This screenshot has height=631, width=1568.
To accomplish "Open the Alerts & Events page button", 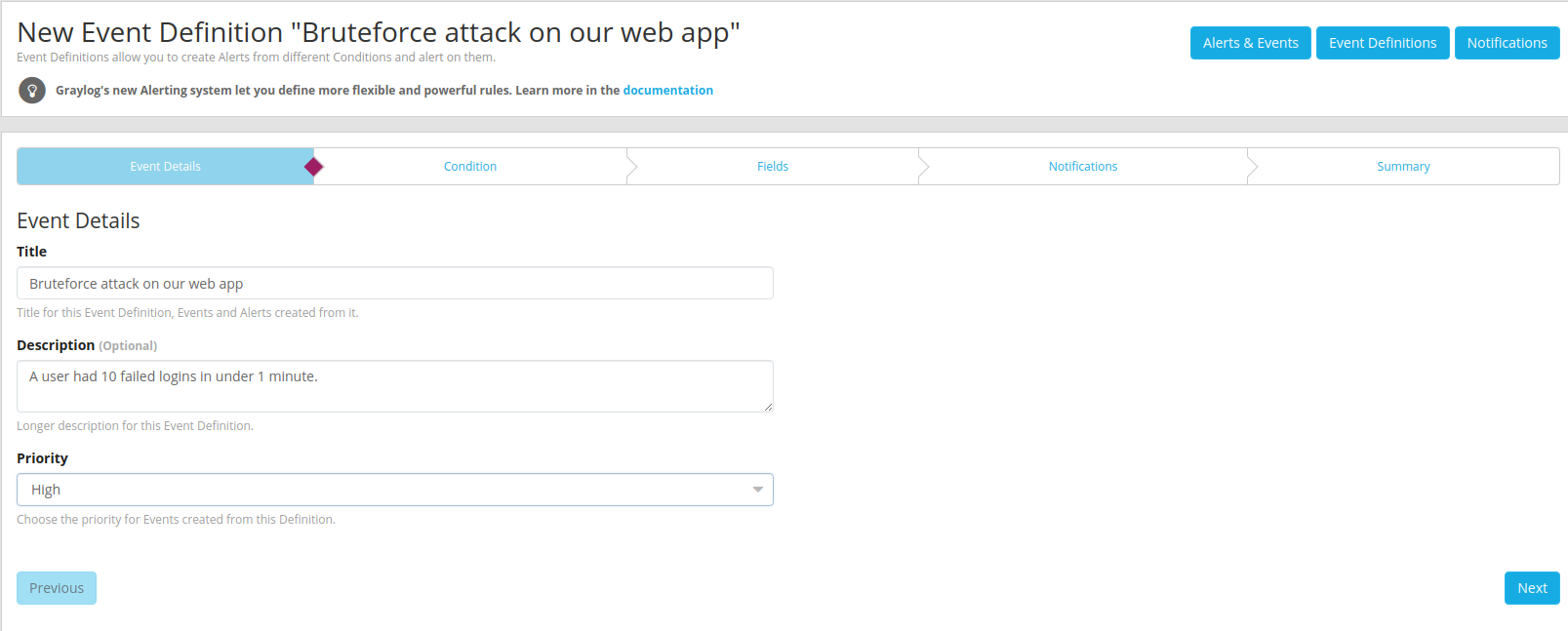I will click(x=1250, y=43).
